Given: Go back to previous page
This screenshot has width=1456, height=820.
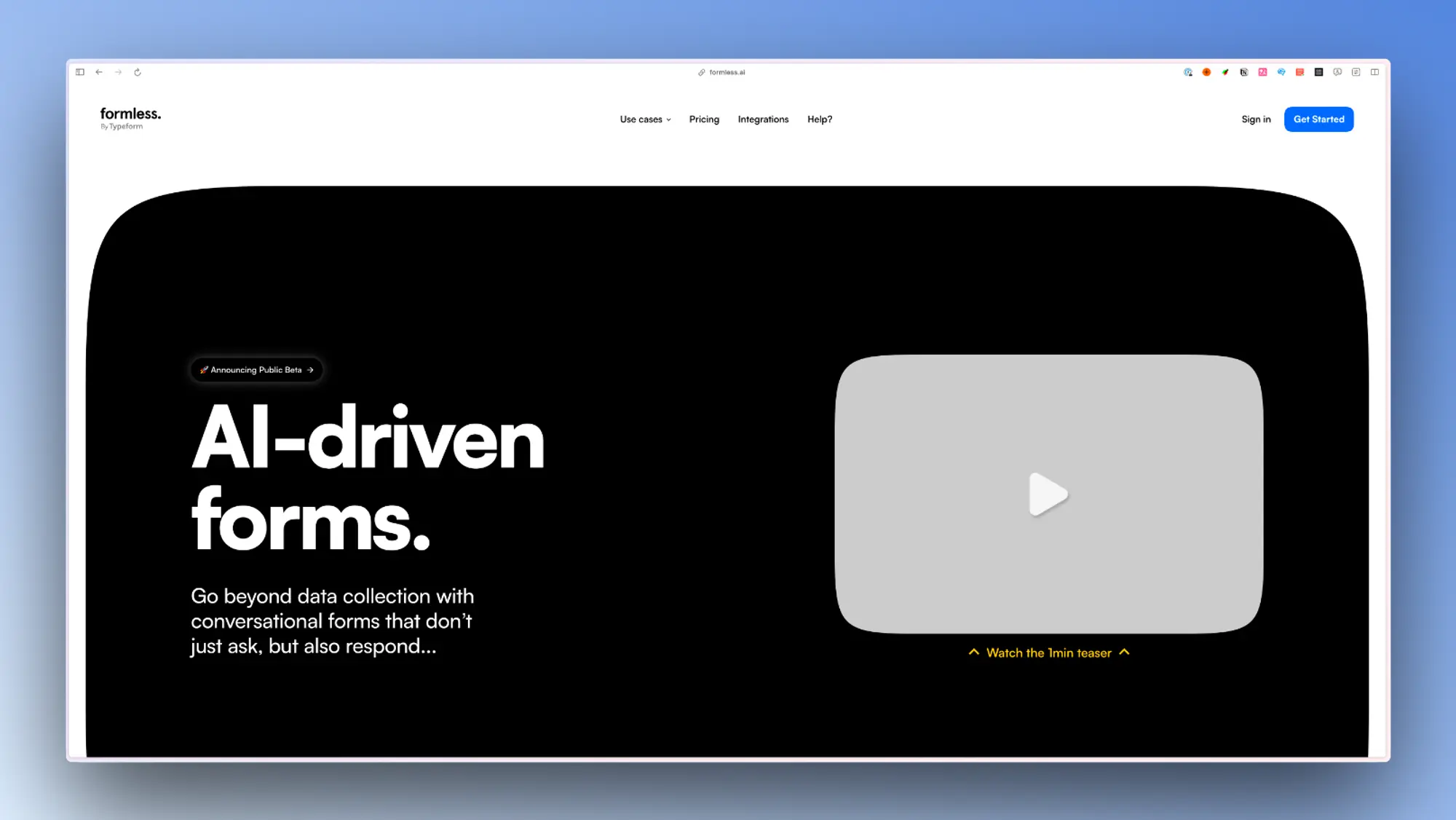Looking at the screenshot, I should (99, 72).
